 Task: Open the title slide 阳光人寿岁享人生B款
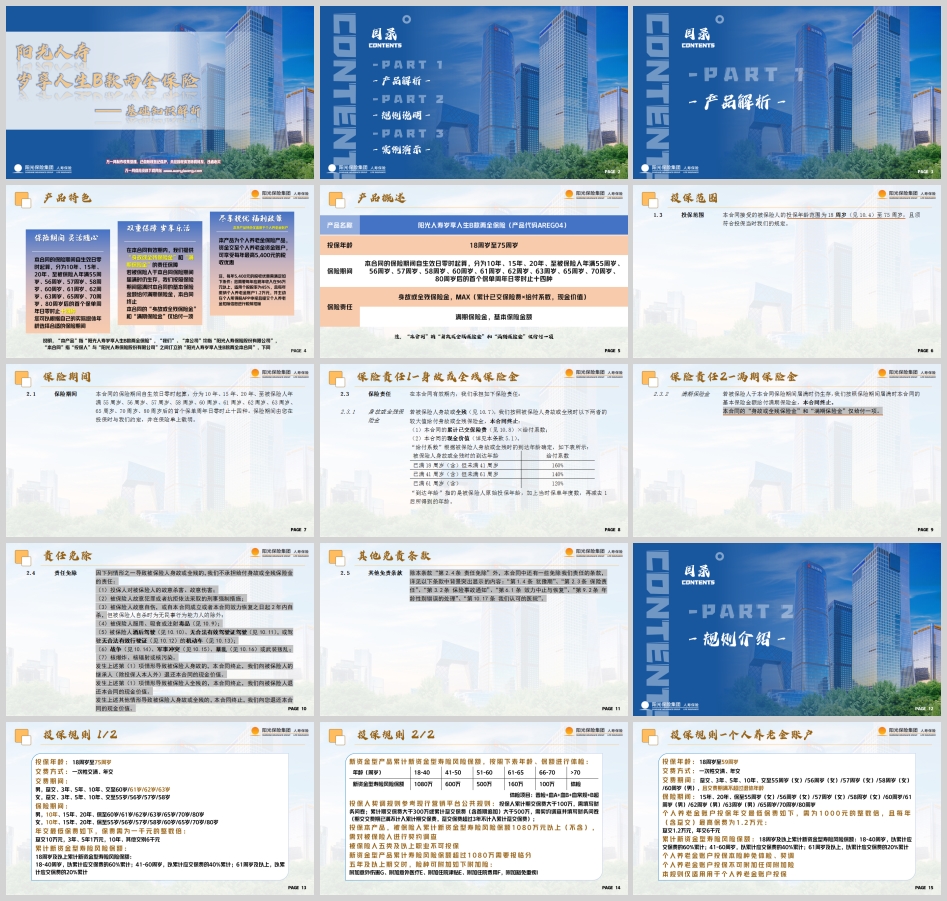159,92
